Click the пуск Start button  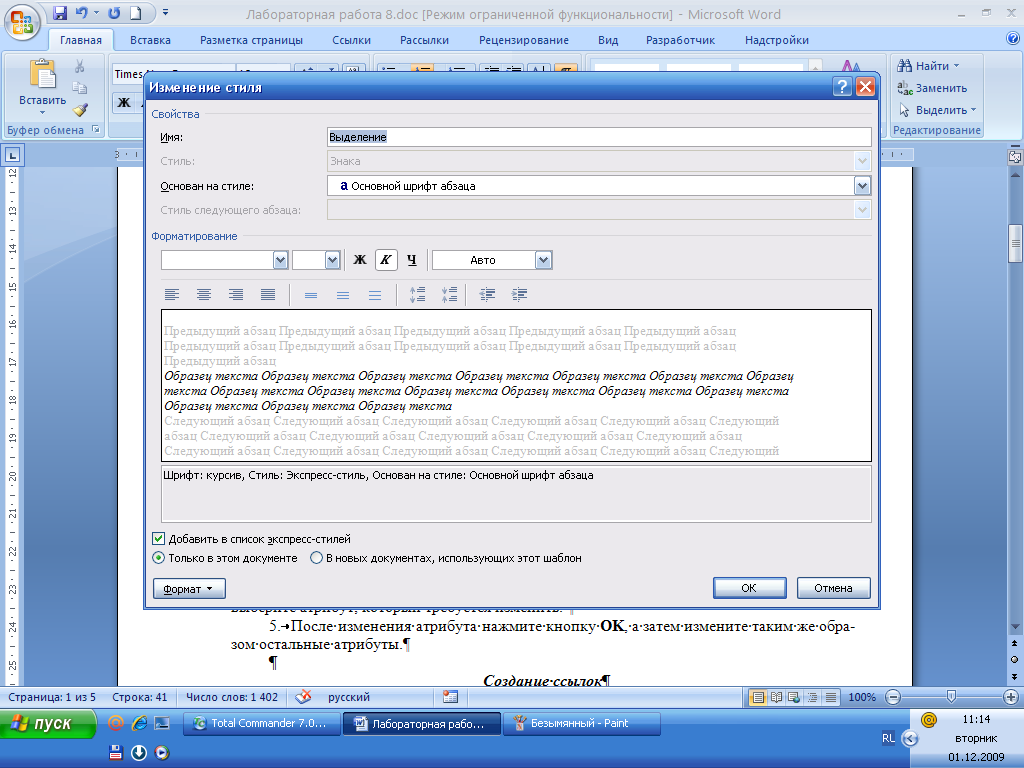tap(48, 724)
